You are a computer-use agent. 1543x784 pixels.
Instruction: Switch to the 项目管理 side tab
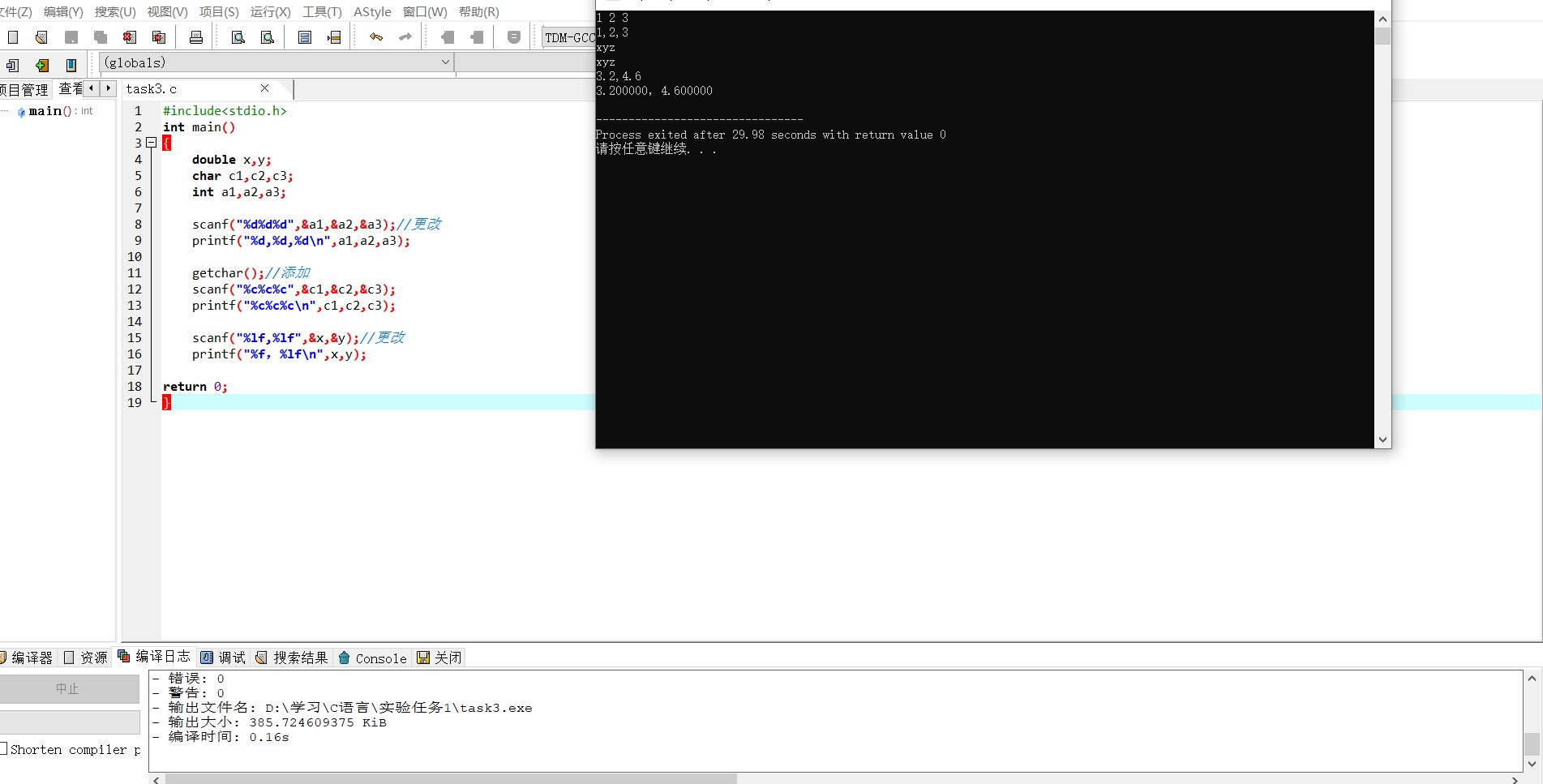(25, 89)
